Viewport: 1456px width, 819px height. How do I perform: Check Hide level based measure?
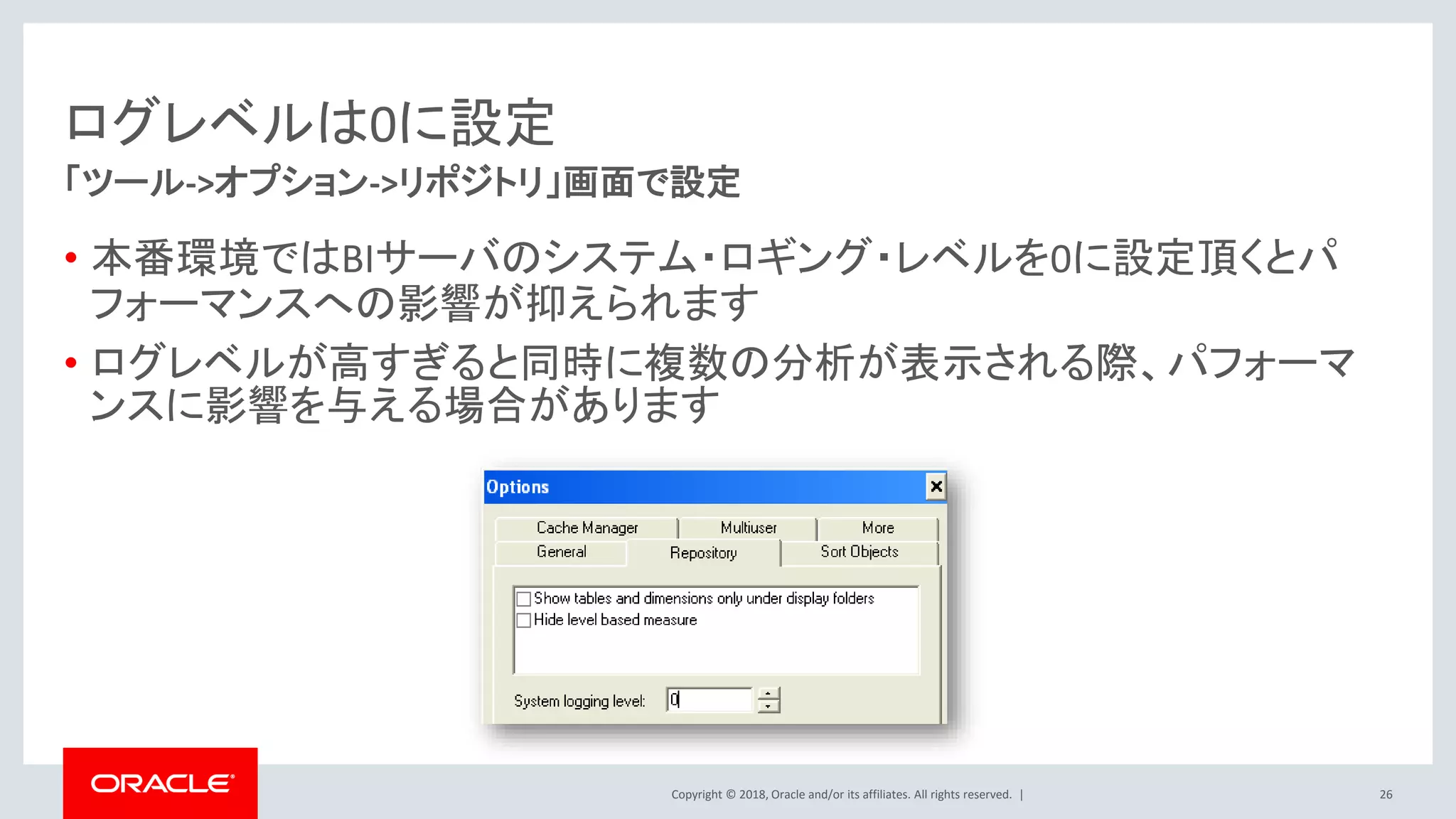pyautogui.click(x=524, y=620)
